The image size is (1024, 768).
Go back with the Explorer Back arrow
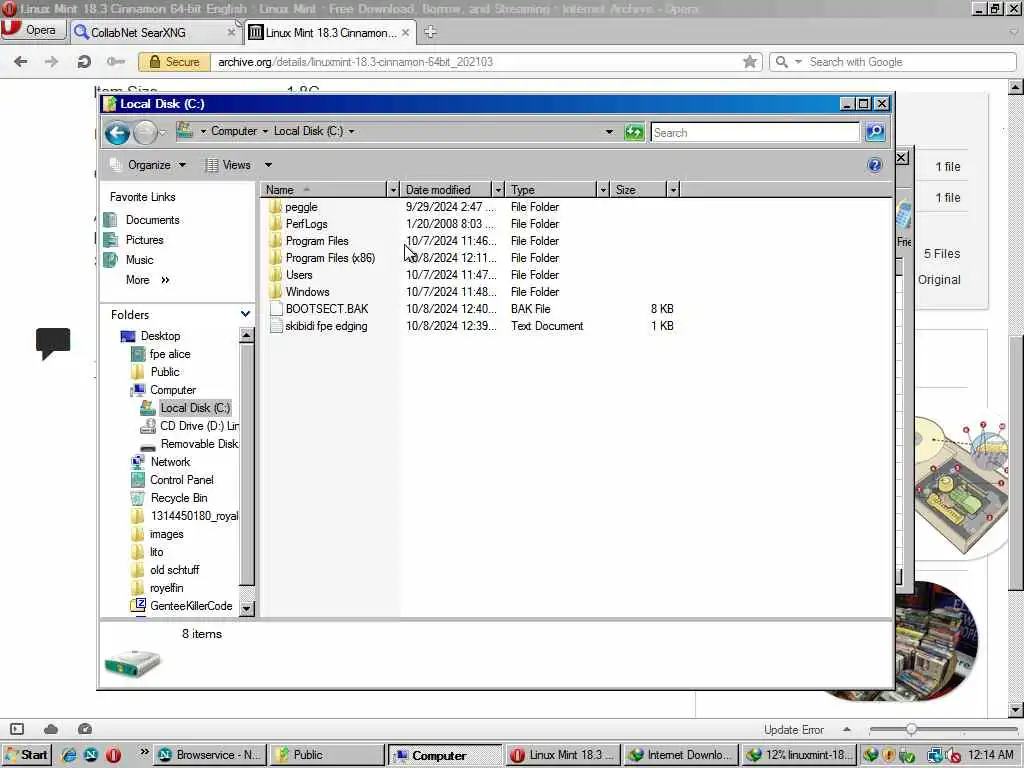point(117,133)
